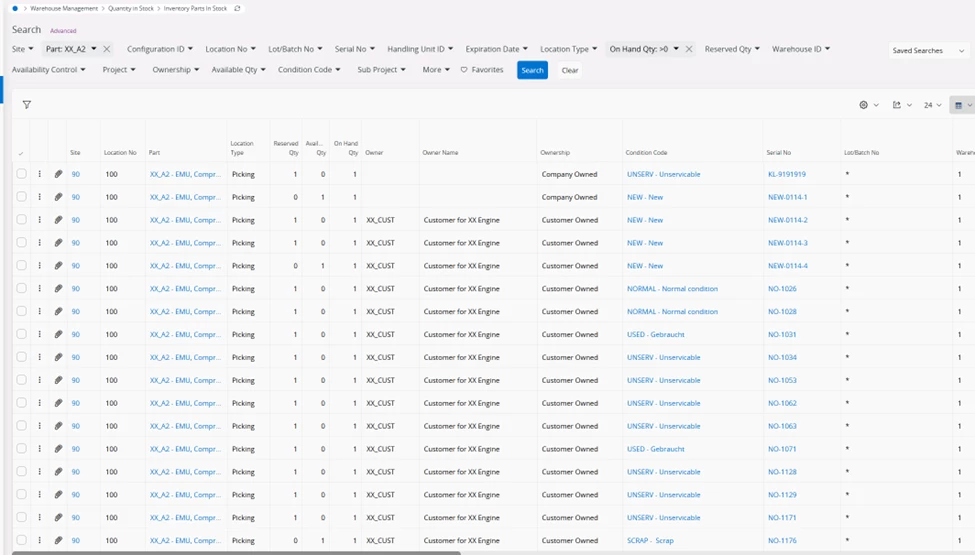Image resolution: width=975 pixels, height=555 pixels.
Task: Select all rows with header checkmark
Action: pos(21,153)
